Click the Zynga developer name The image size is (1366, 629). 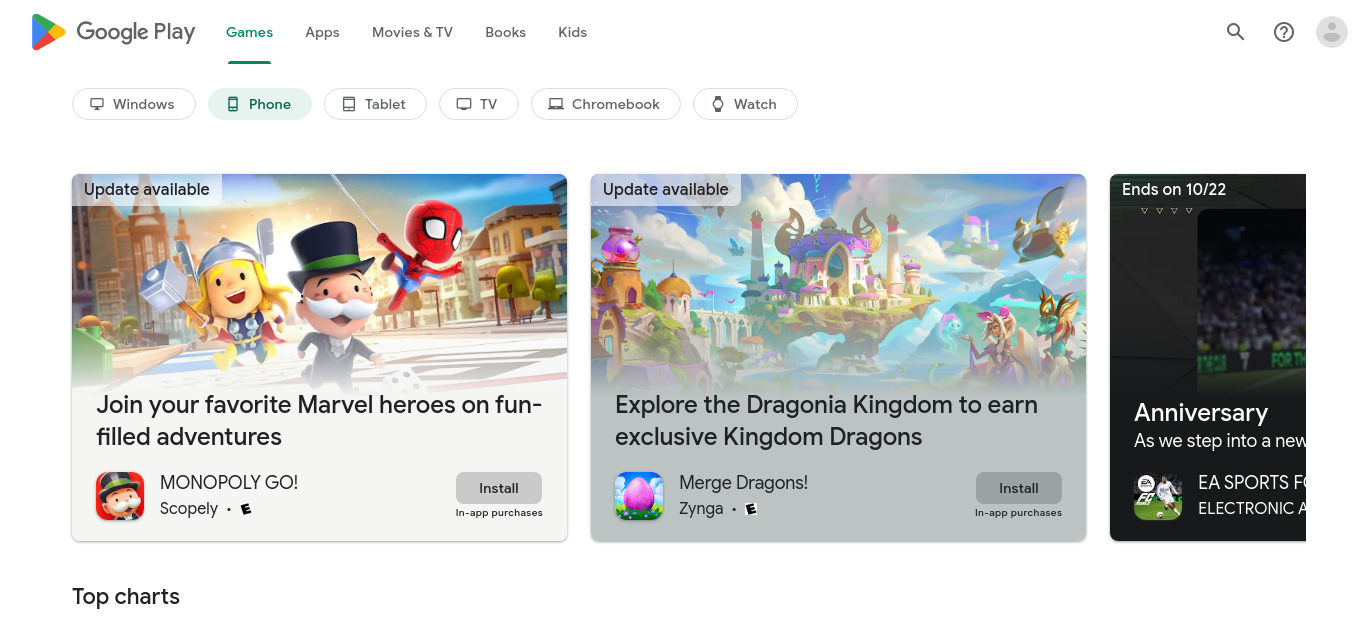click(x=701, y=508)
